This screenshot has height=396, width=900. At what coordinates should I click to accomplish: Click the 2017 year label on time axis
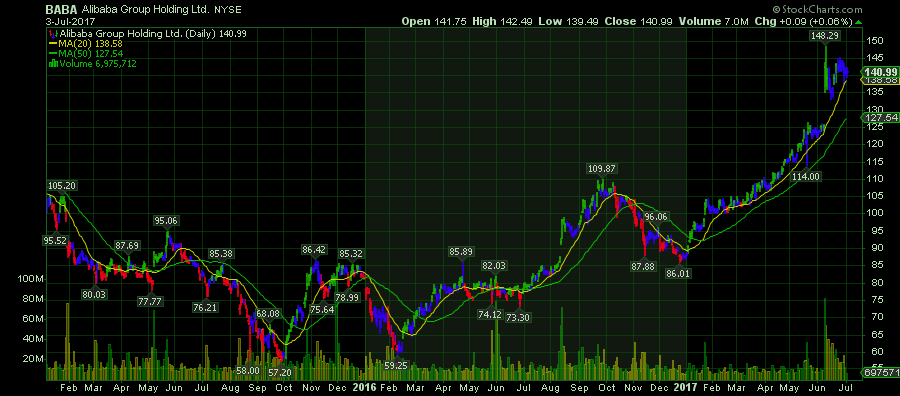pyautogui.click(x=686, y=387)
